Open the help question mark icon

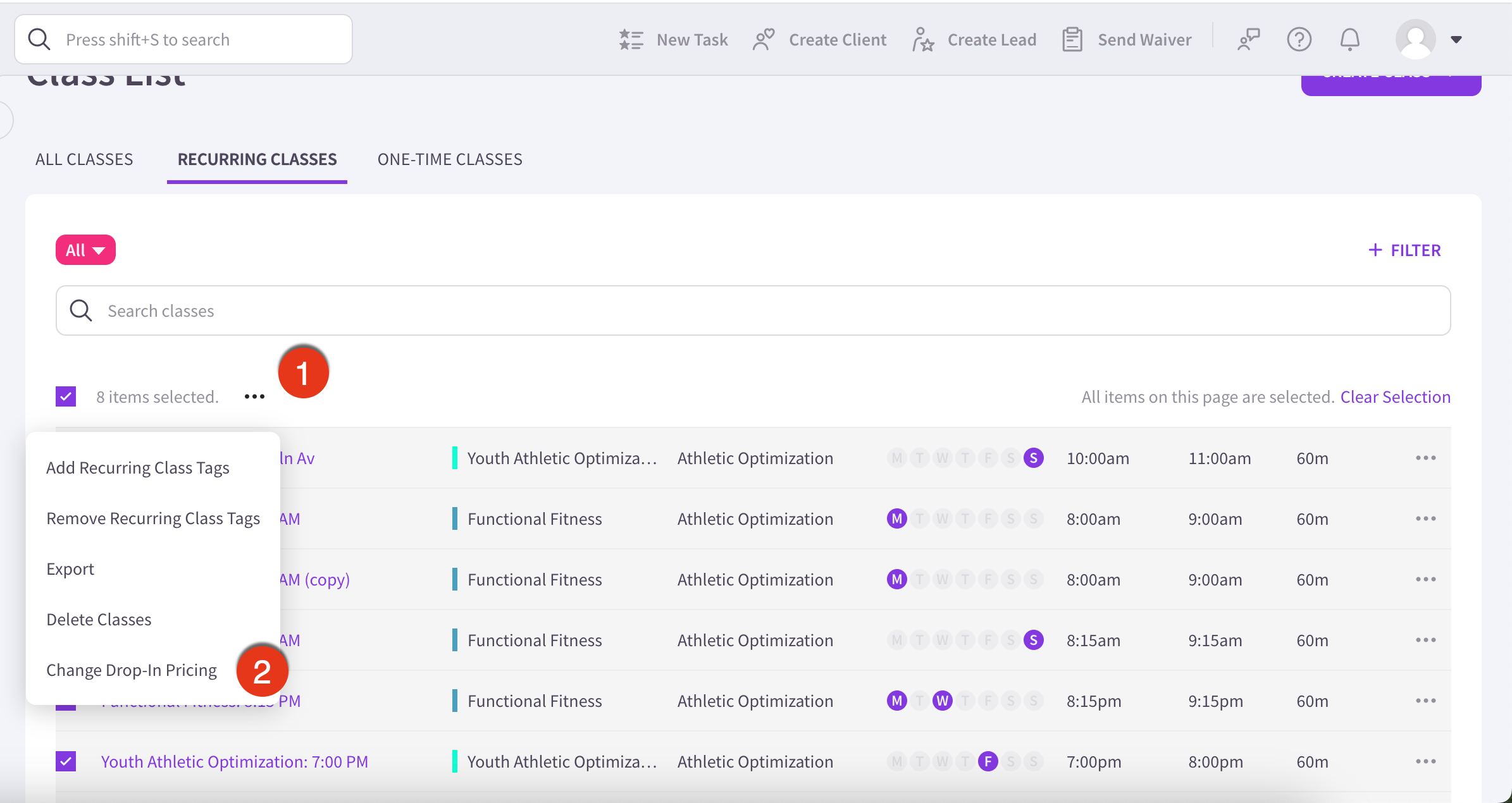[x=1299, y=40]
